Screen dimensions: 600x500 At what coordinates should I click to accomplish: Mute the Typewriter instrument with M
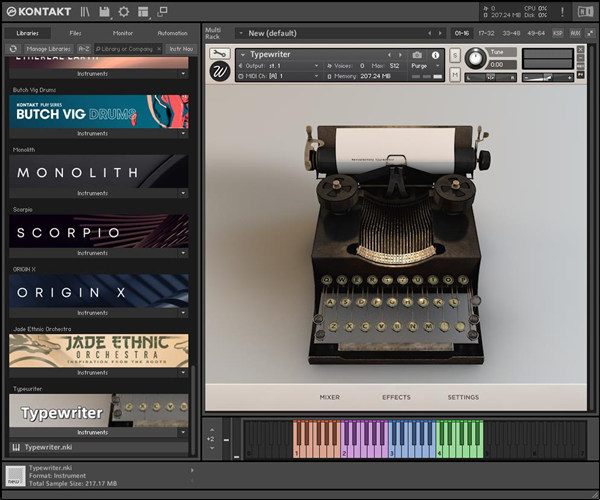point(455,75)
